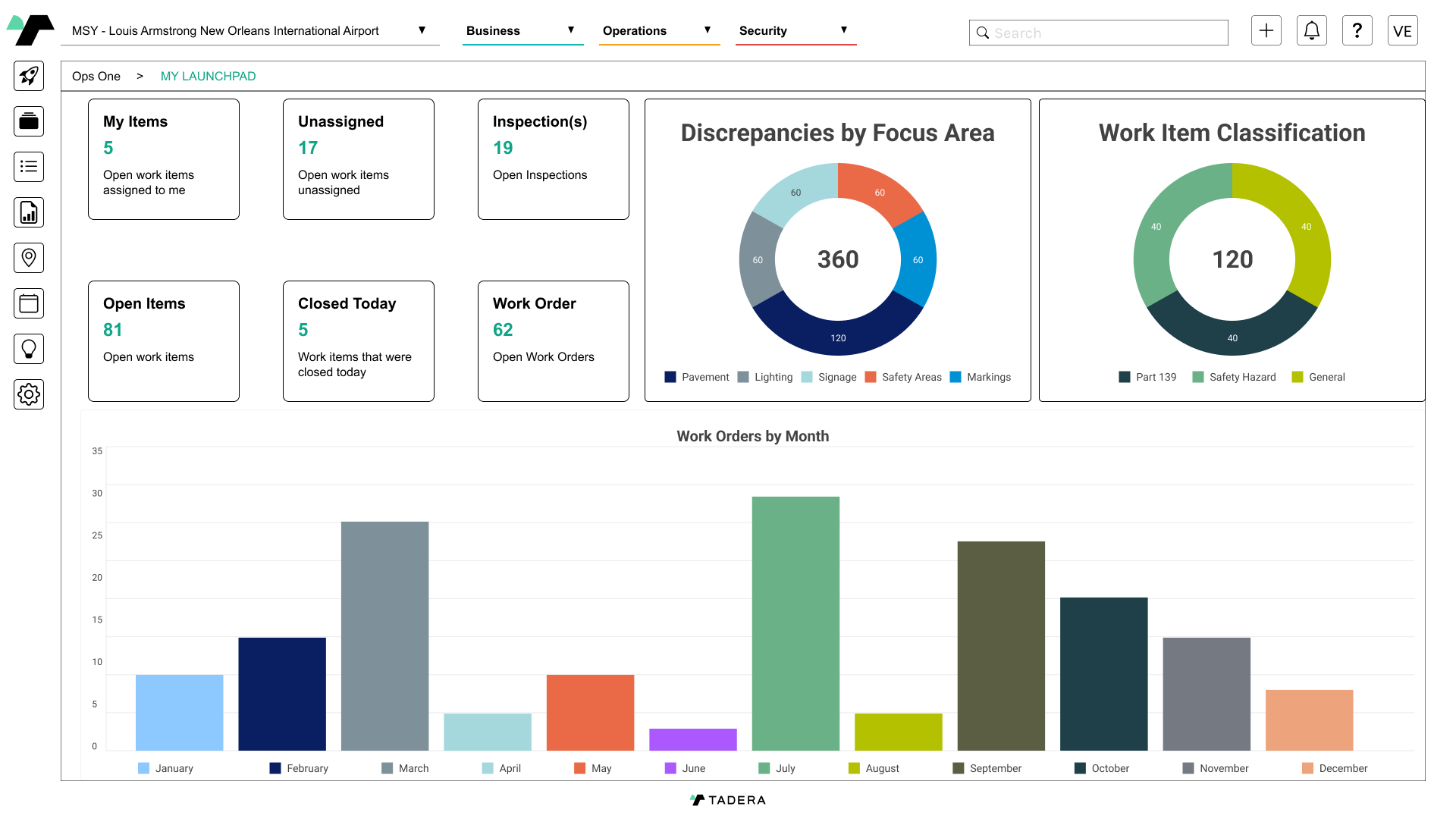The height and width of the screenshot is (819, 1456).
Task: Toggle the July series in the bar chart legend
Action: (777, 768)
